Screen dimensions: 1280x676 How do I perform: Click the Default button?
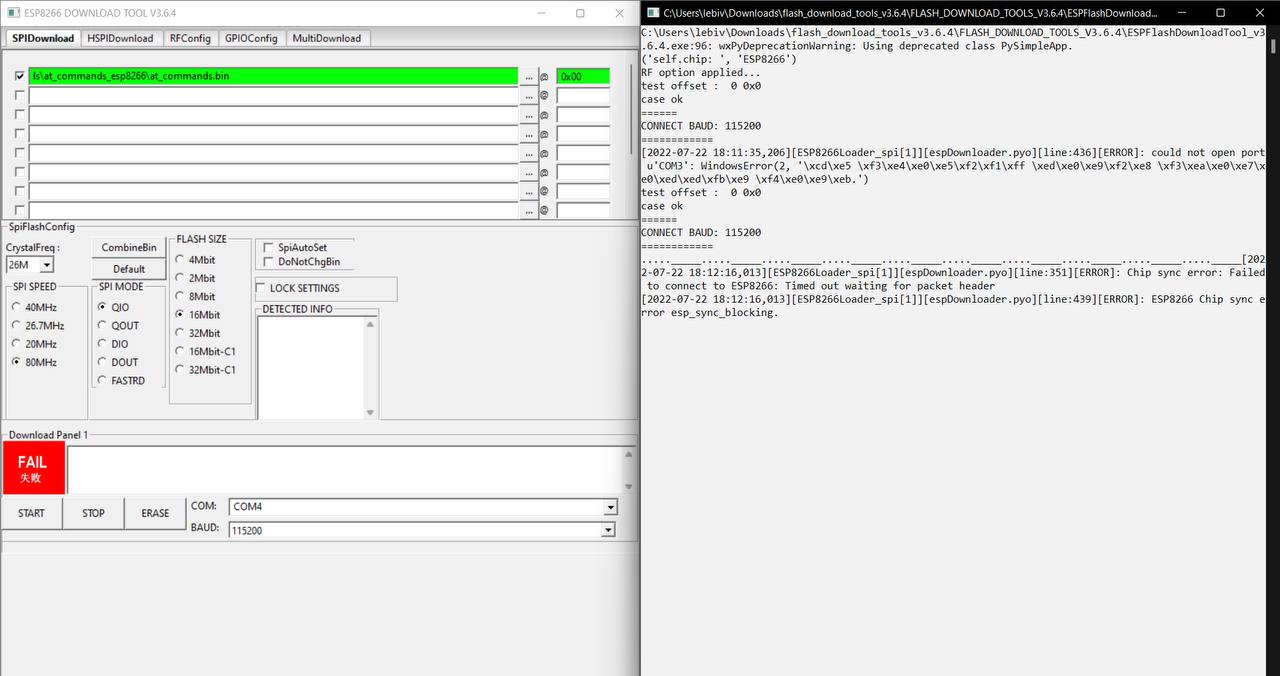click(129, 269)
